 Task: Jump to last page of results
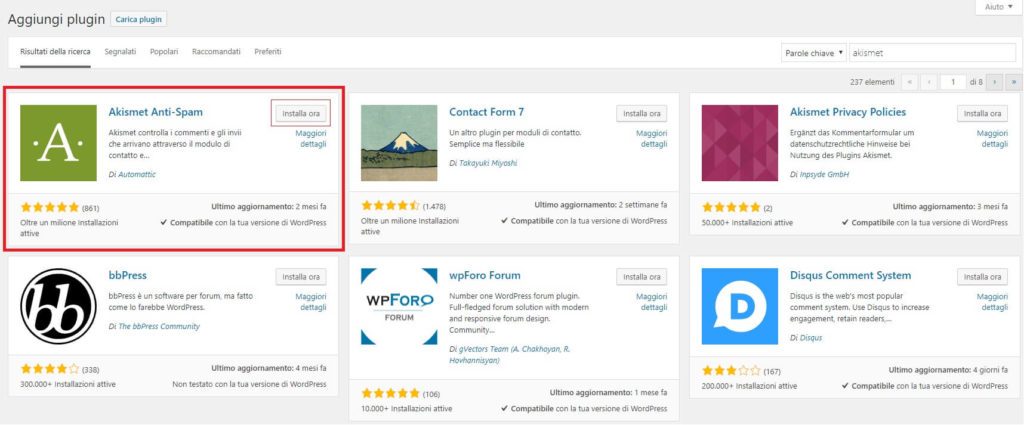click(1013, 82)
